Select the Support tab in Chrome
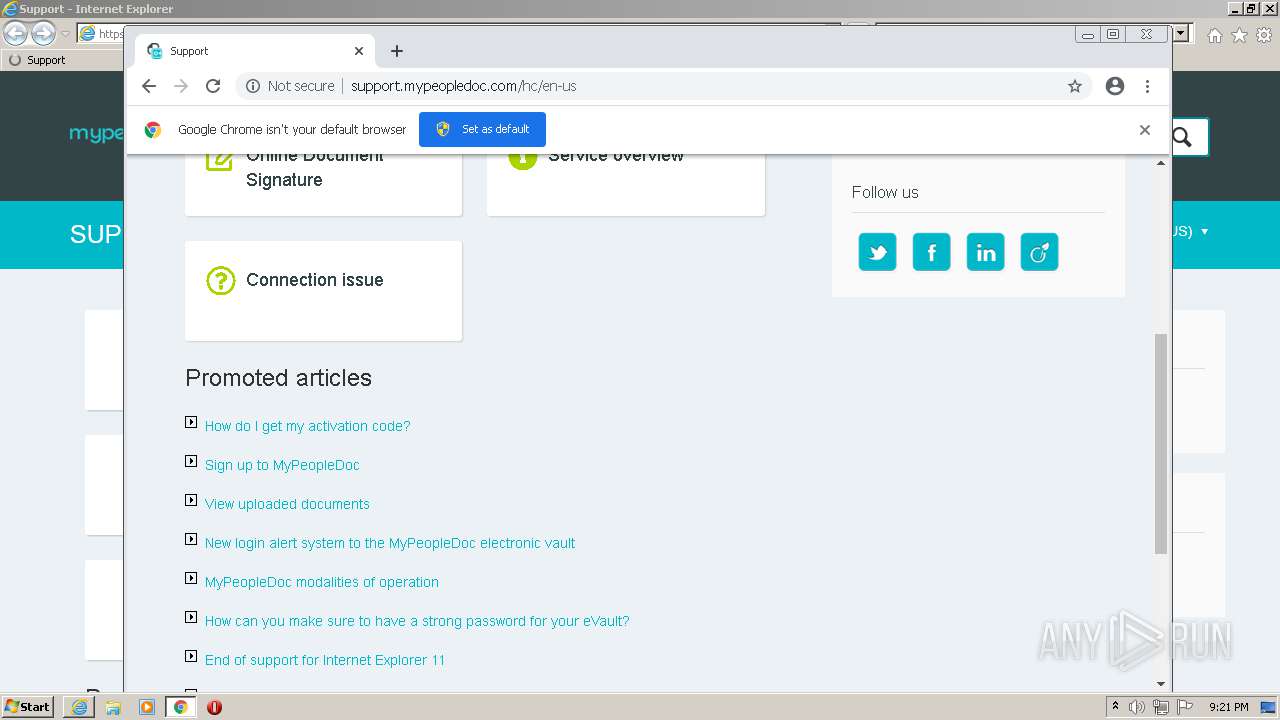This screenshot has width=1280, height=720. 254,51
